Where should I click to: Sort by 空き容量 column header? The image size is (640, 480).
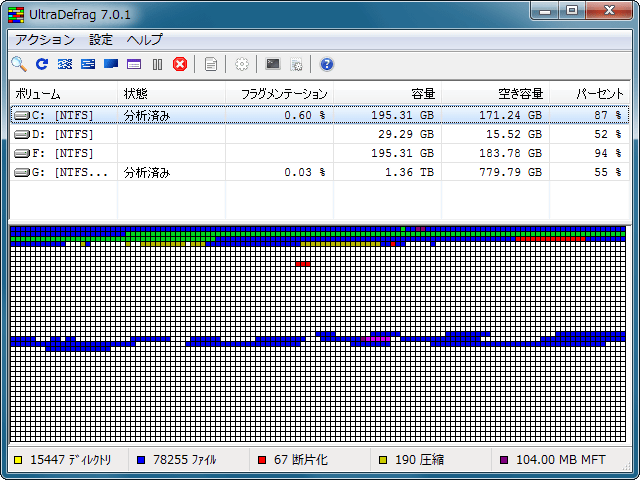pyautogui.click(x=495, y=94)
